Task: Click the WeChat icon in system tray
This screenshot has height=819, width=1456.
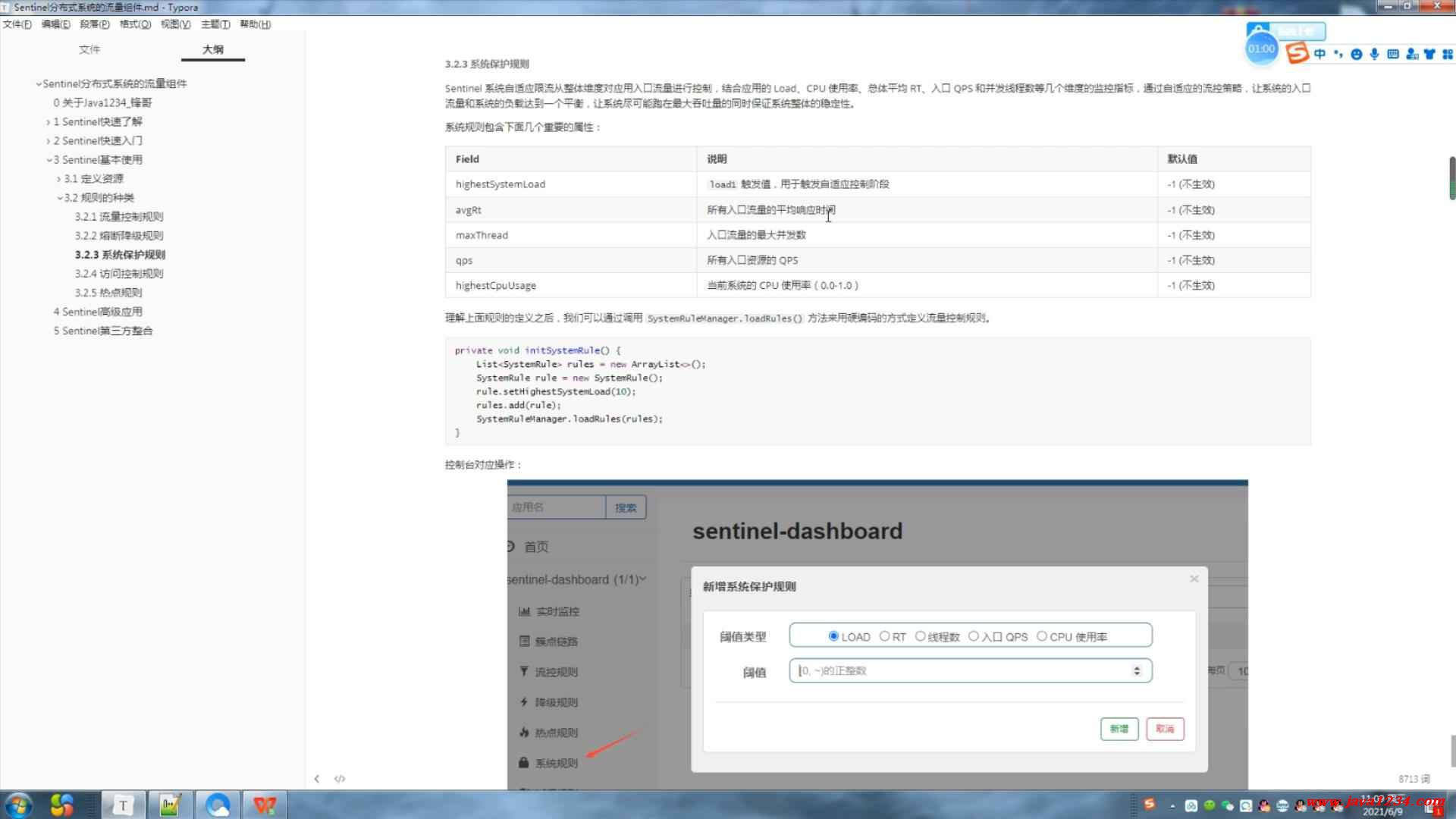Action: [1227, 806]
